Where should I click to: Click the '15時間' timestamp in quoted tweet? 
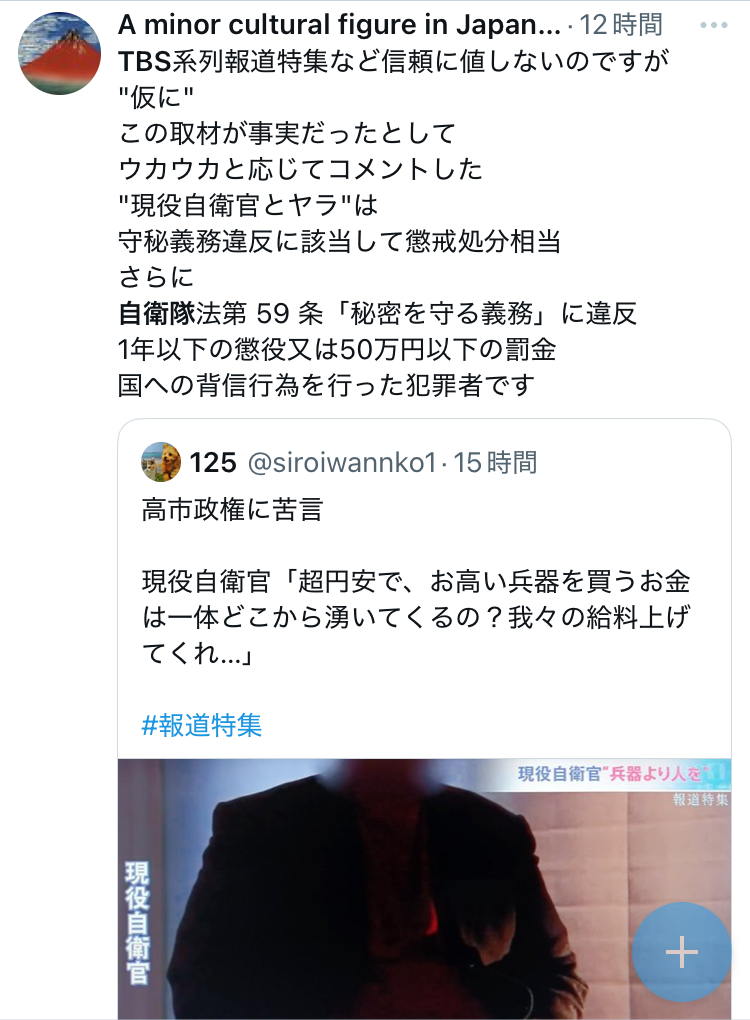click(495, 463)
